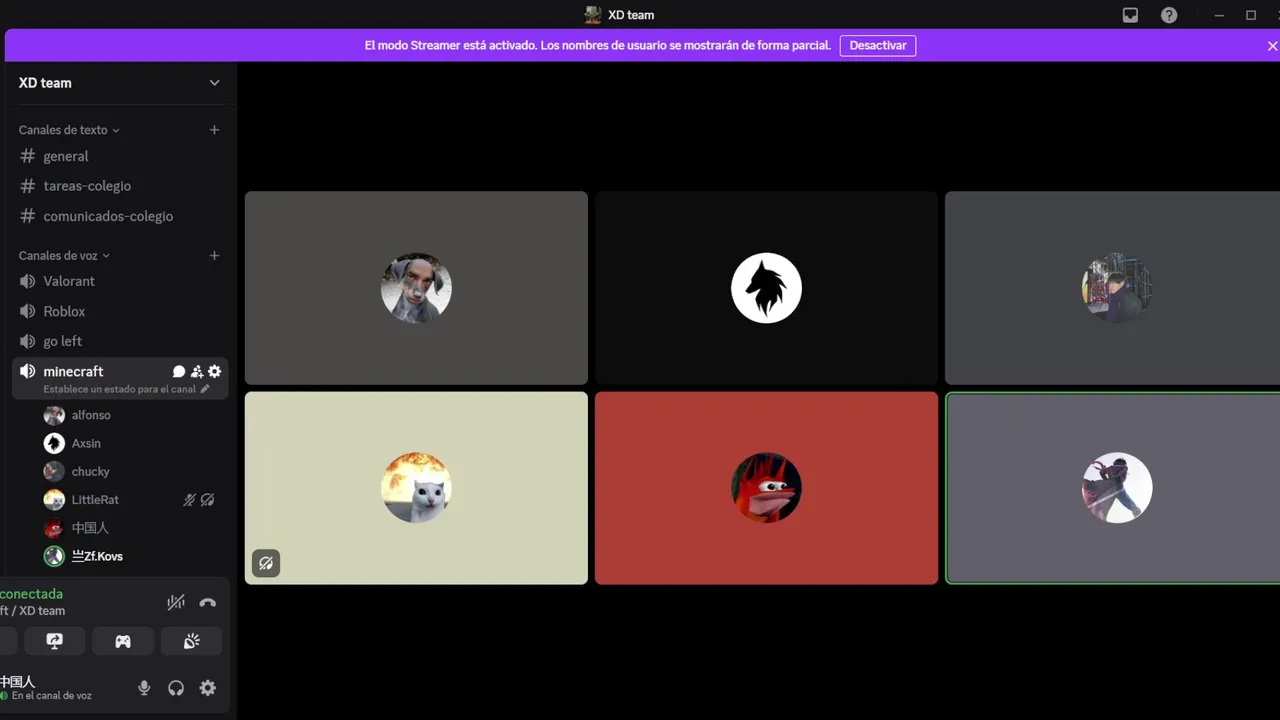1280x720 pixels.
Task: Click the pencil icon for channel status
Action: 205,389
